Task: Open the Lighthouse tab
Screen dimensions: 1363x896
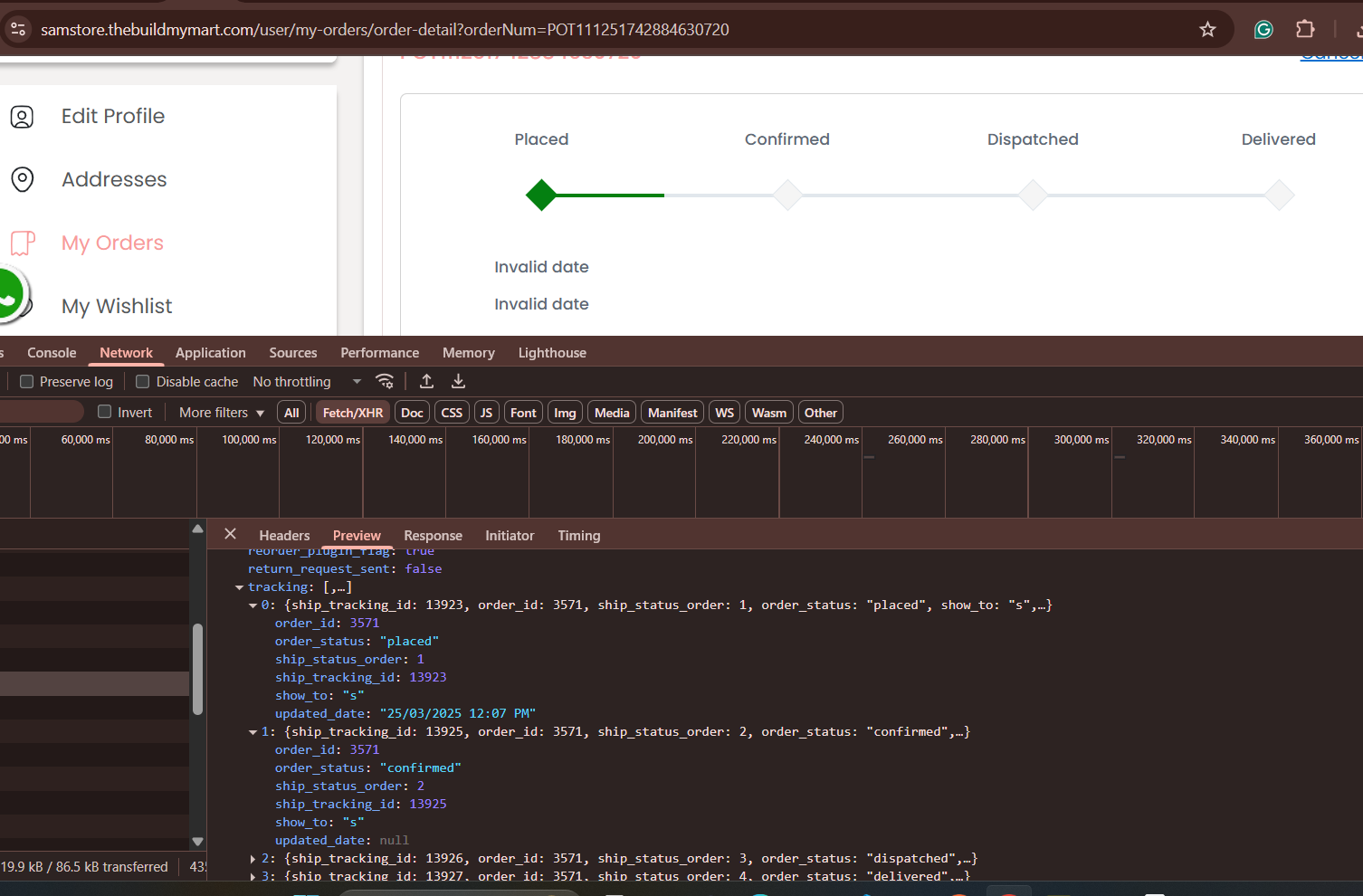Action: coord(552,353)
